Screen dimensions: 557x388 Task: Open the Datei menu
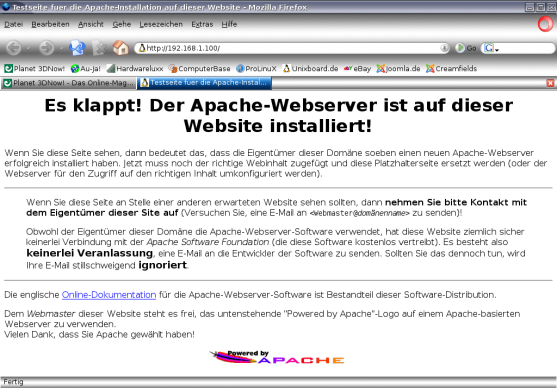point(13,24)
